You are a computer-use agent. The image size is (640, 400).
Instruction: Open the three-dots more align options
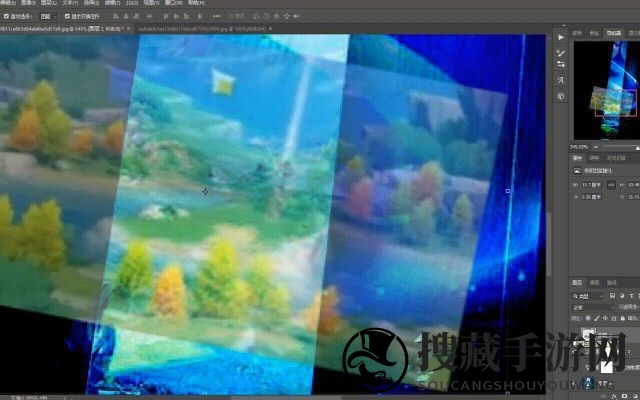[216, 16]
